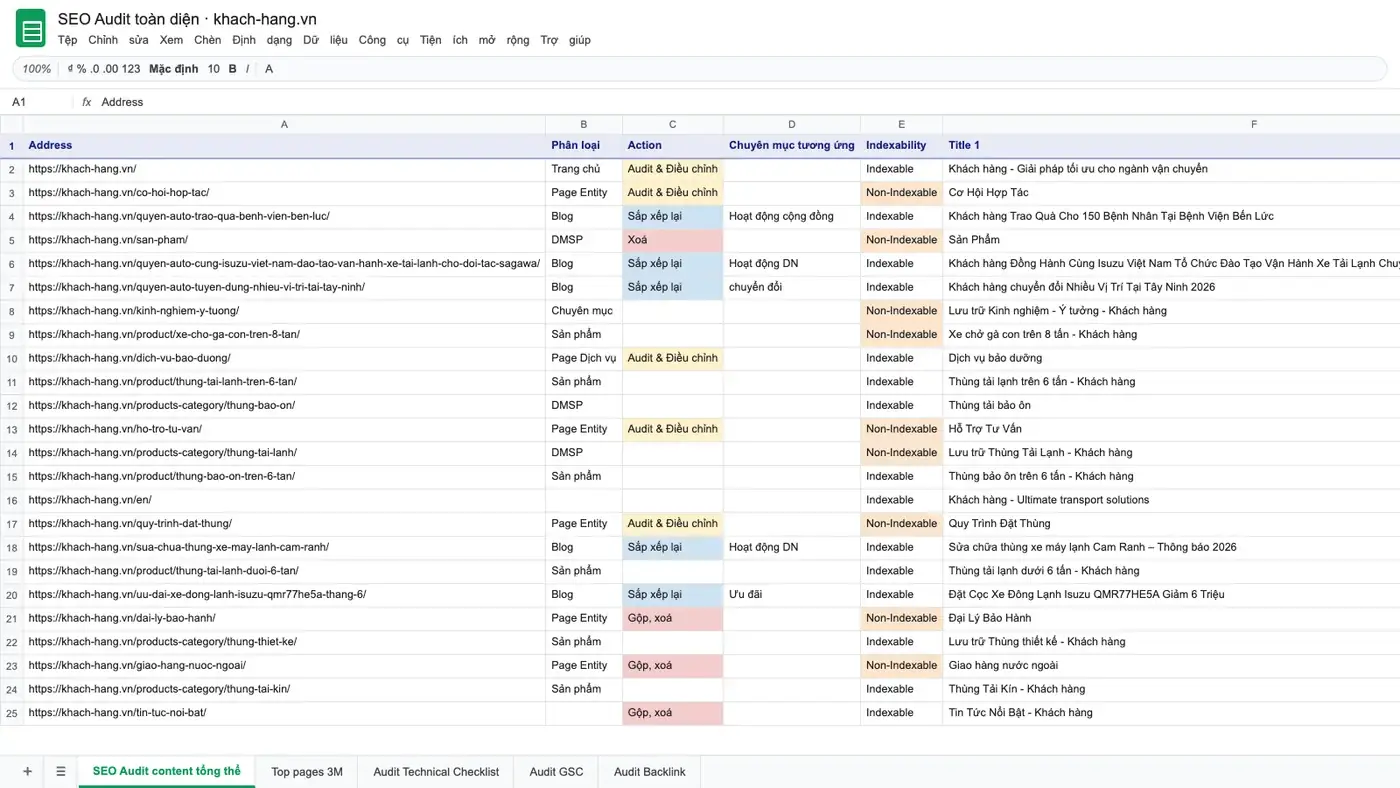
Task: Open the Chèn menu
Action: pyautogui.click(x=207, y=40)
